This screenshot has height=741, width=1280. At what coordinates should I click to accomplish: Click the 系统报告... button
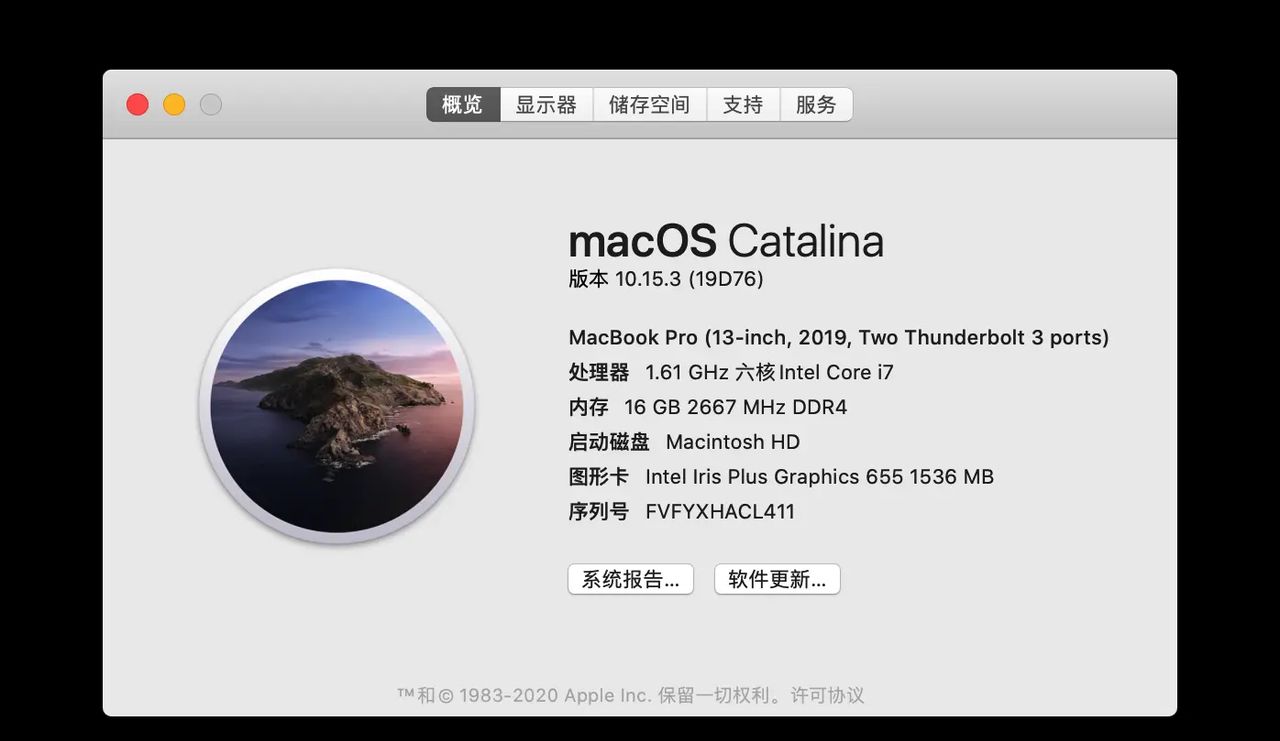pyautogui.click(x=631, y=579)
